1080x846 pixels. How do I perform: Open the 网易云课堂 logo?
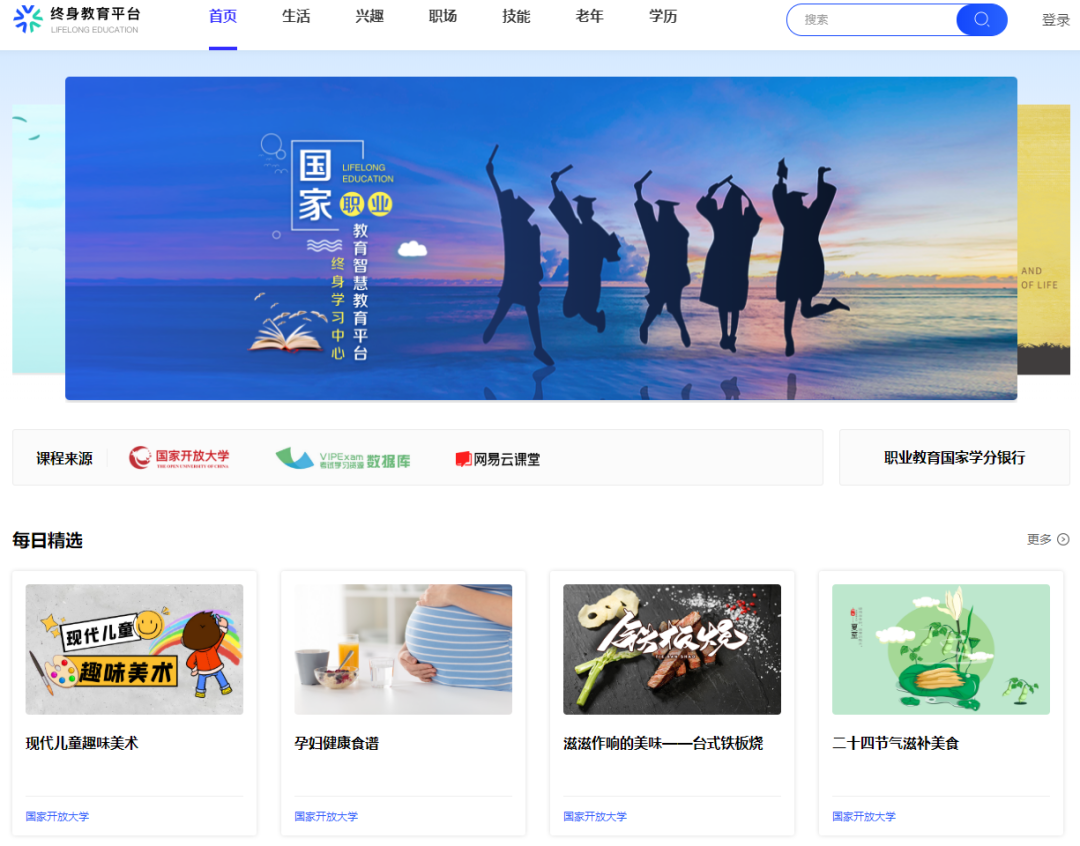click(497, 459)
